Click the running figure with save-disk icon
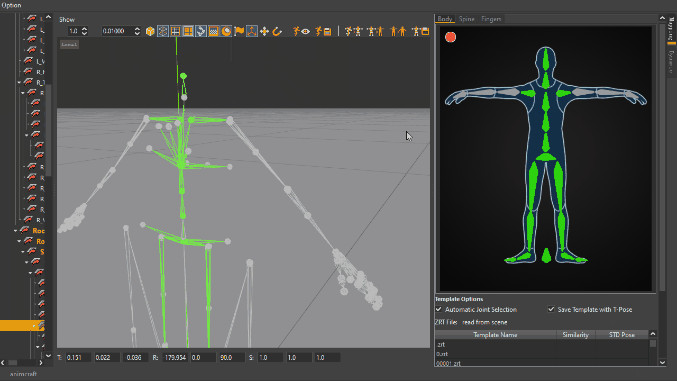 point(323,31)
